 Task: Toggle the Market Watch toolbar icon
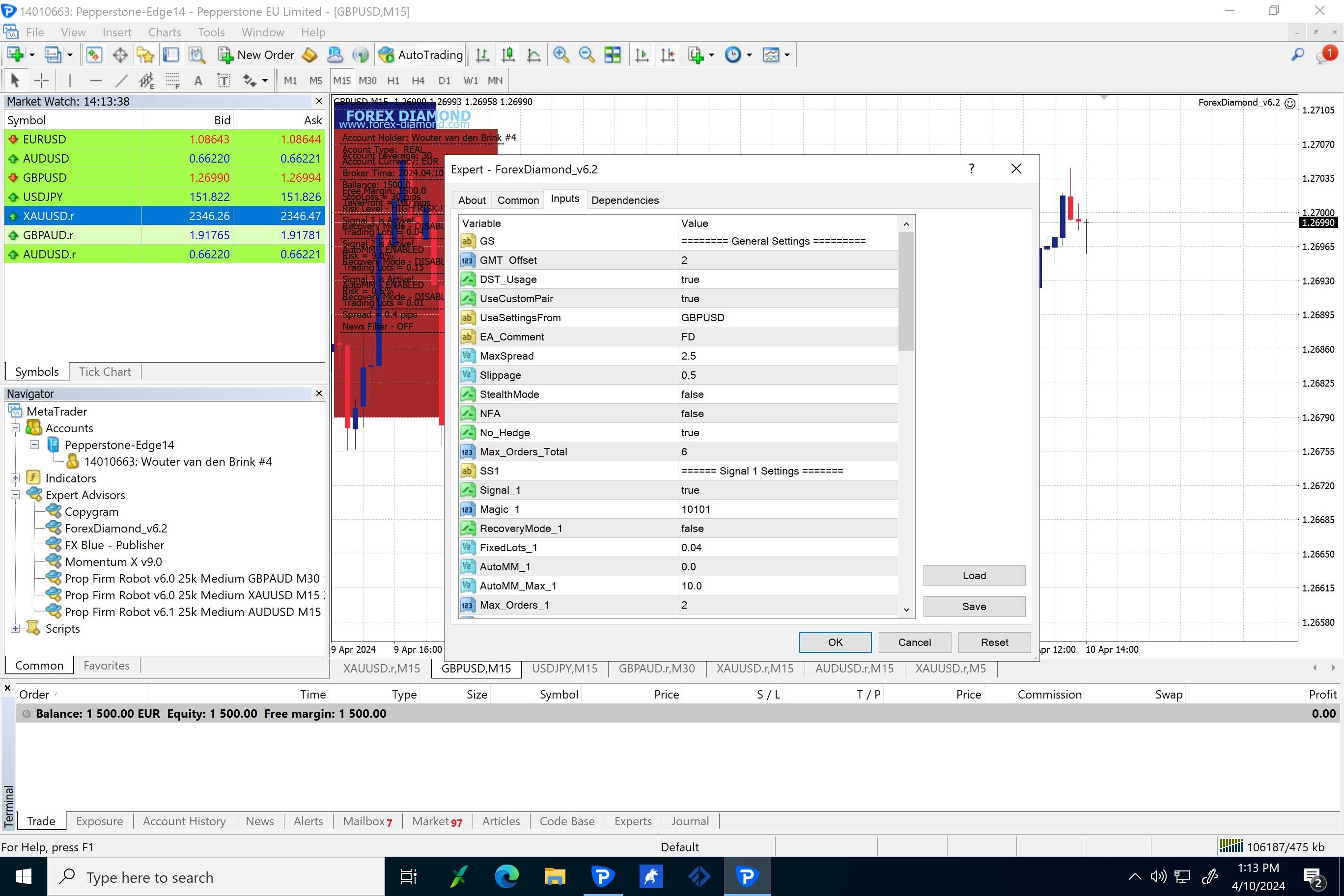(x=94, y=55)
